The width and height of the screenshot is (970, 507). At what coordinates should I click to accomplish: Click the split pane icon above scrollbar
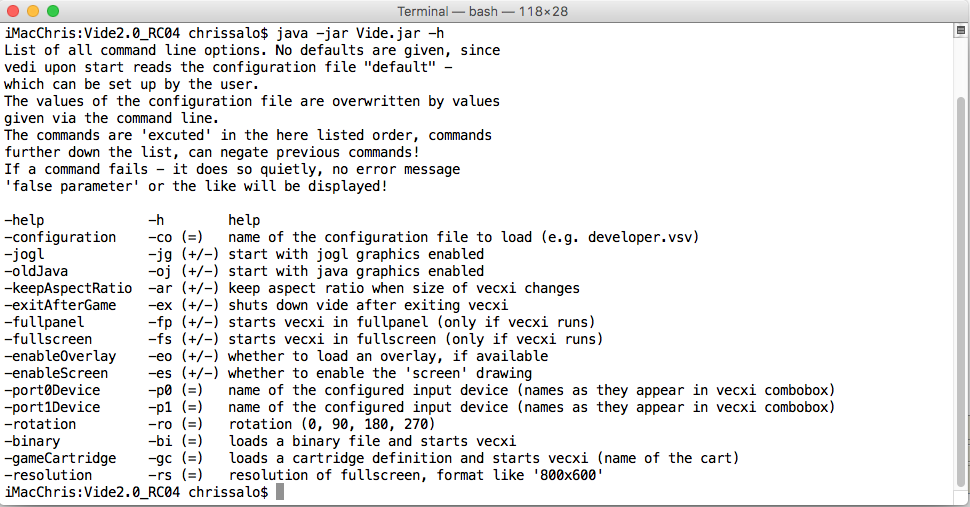click(960, 32)
